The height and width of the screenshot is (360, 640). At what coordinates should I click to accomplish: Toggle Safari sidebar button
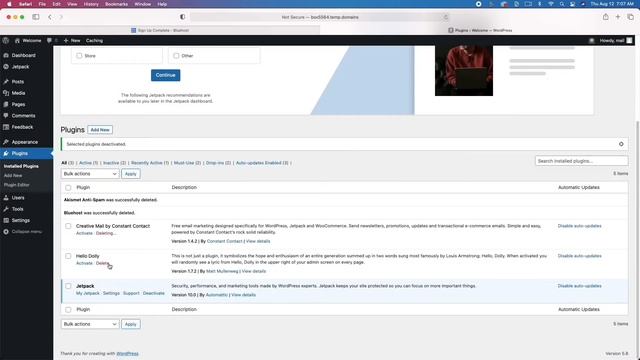(36, 17)
